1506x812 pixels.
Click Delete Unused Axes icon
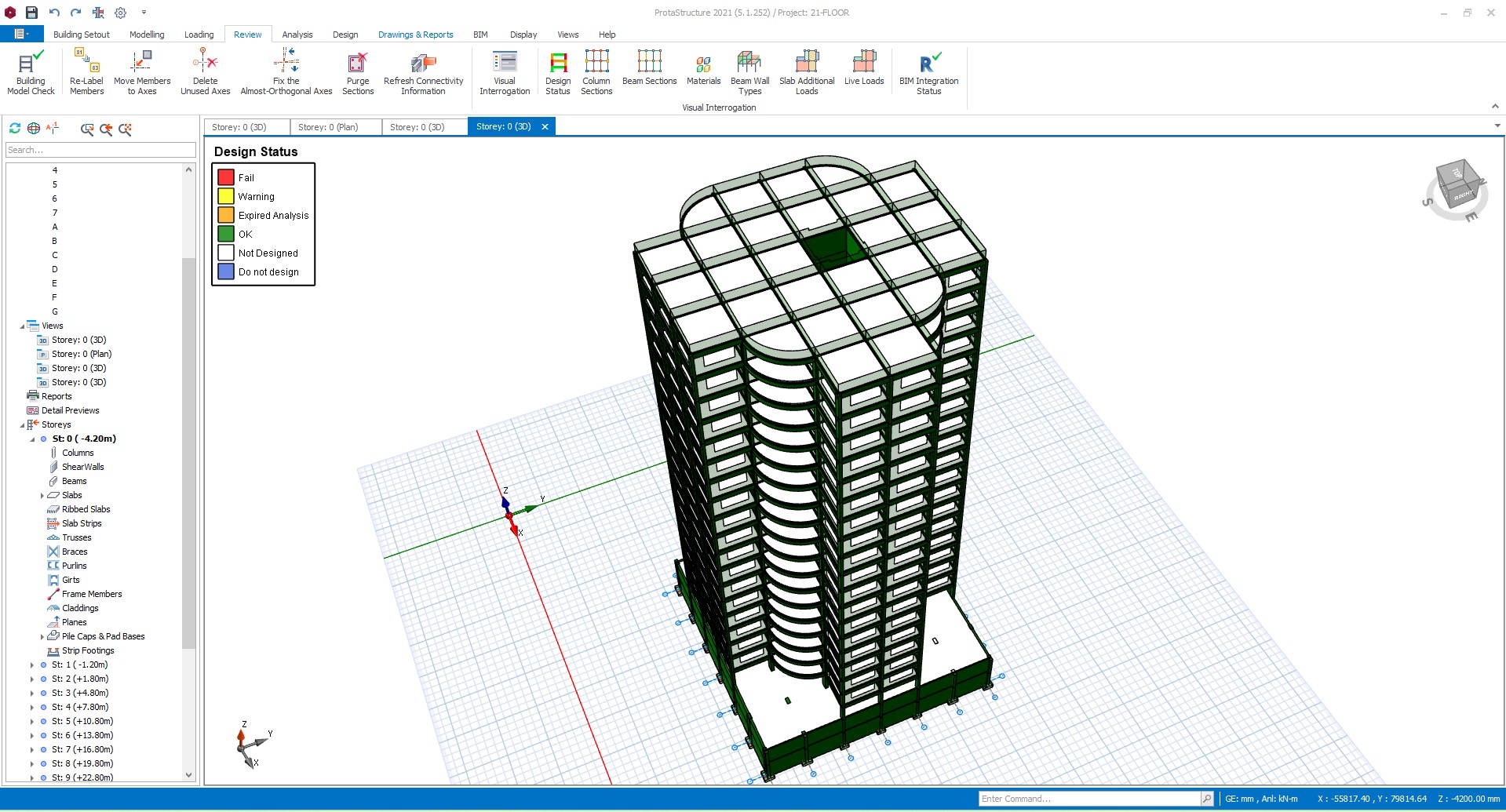click(x=205, y=72)
